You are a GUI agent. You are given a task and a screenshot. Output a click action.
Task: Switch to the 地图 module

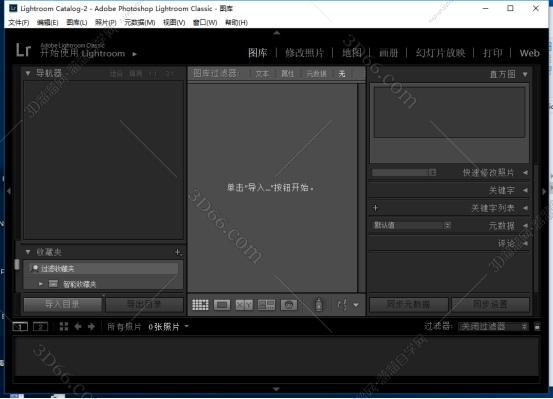pyautogui.click(x=352, y=53)
